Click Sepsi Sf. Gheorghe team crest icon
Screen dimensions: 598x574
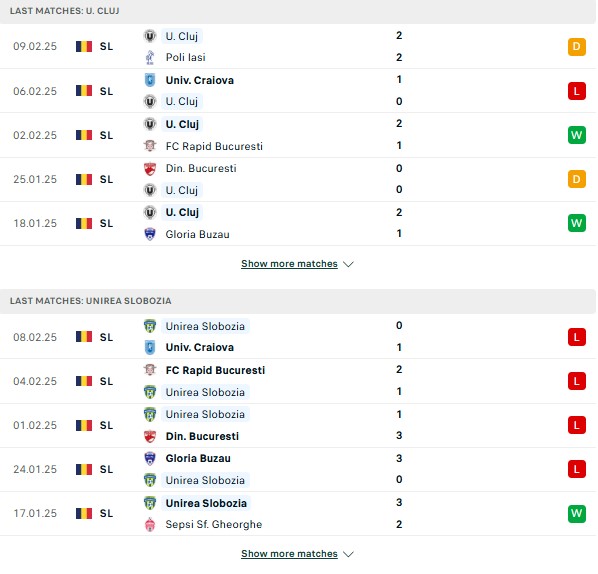point(150,524)
